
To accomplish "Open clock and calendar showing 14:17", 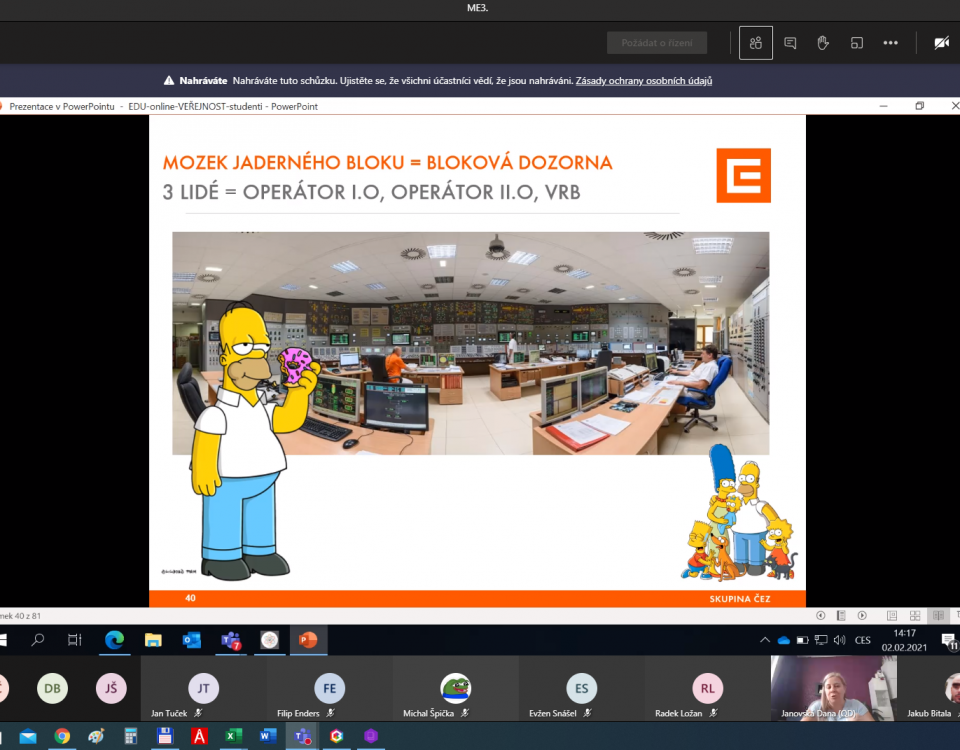I will click(x=904, y=640).
